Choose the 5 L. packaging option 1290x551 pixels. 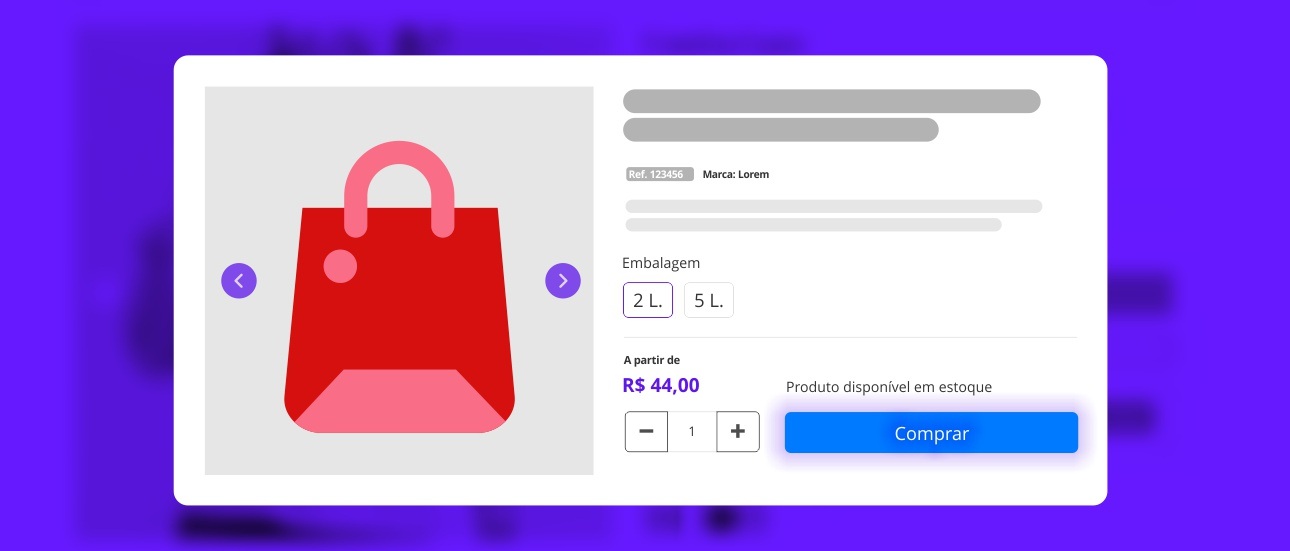709,300
